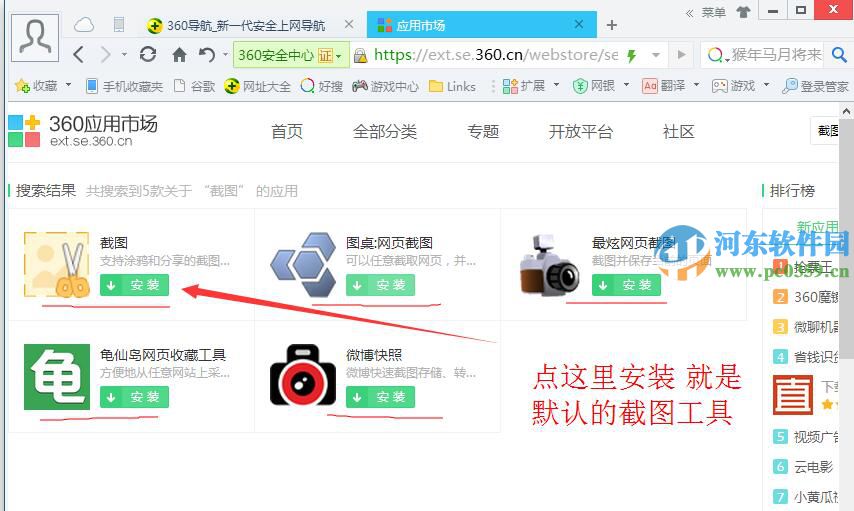Image resolution: width=854 pixels, height=511 pixels.
Task: Go back with the back arrow
Action: 79,54
